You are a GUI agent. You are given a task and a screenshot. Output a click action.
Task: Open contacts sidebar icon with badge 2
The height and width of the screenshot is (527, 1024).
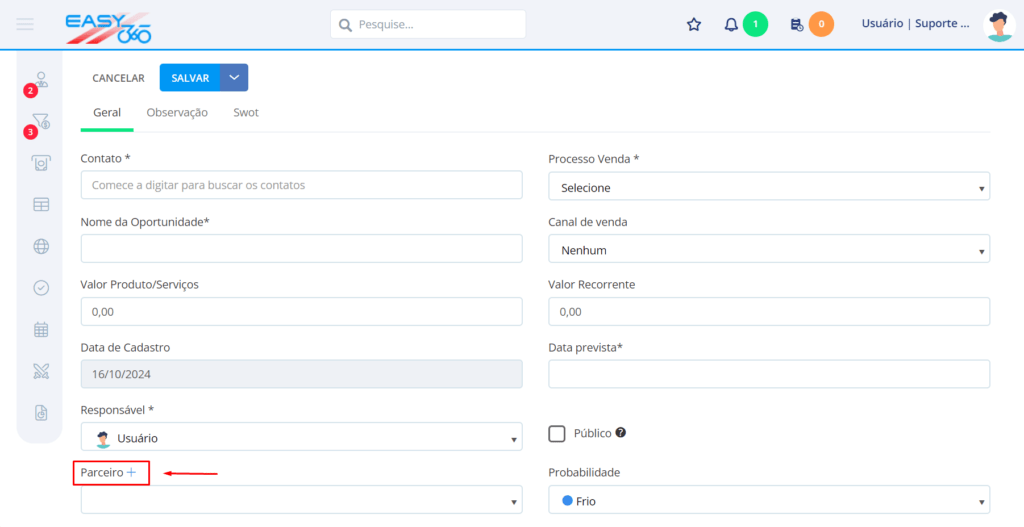point(42,80)
